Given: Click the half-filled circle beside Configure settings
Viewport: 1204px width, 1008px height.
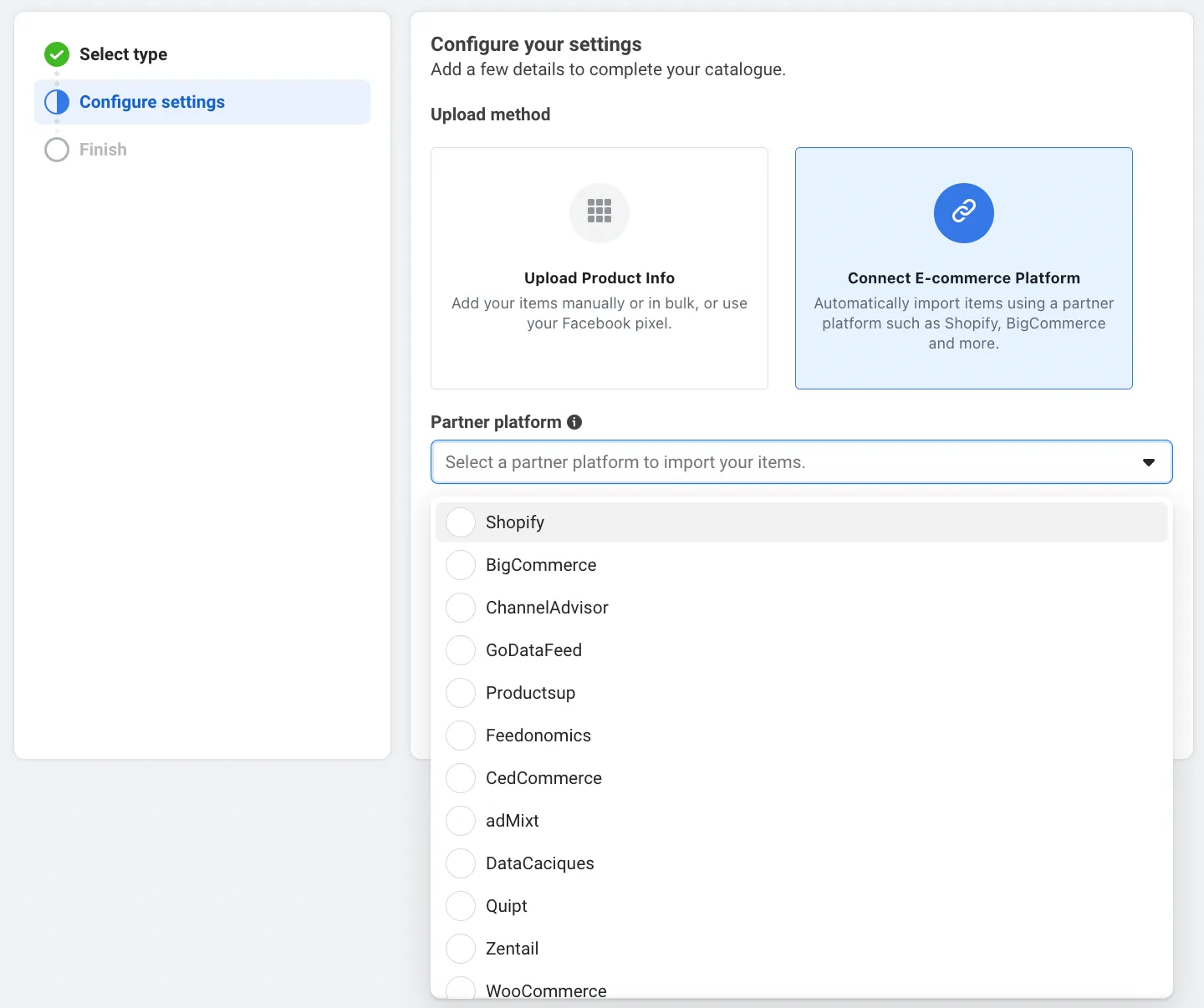Looking at the screenshot, I should [x=57, y=102].
